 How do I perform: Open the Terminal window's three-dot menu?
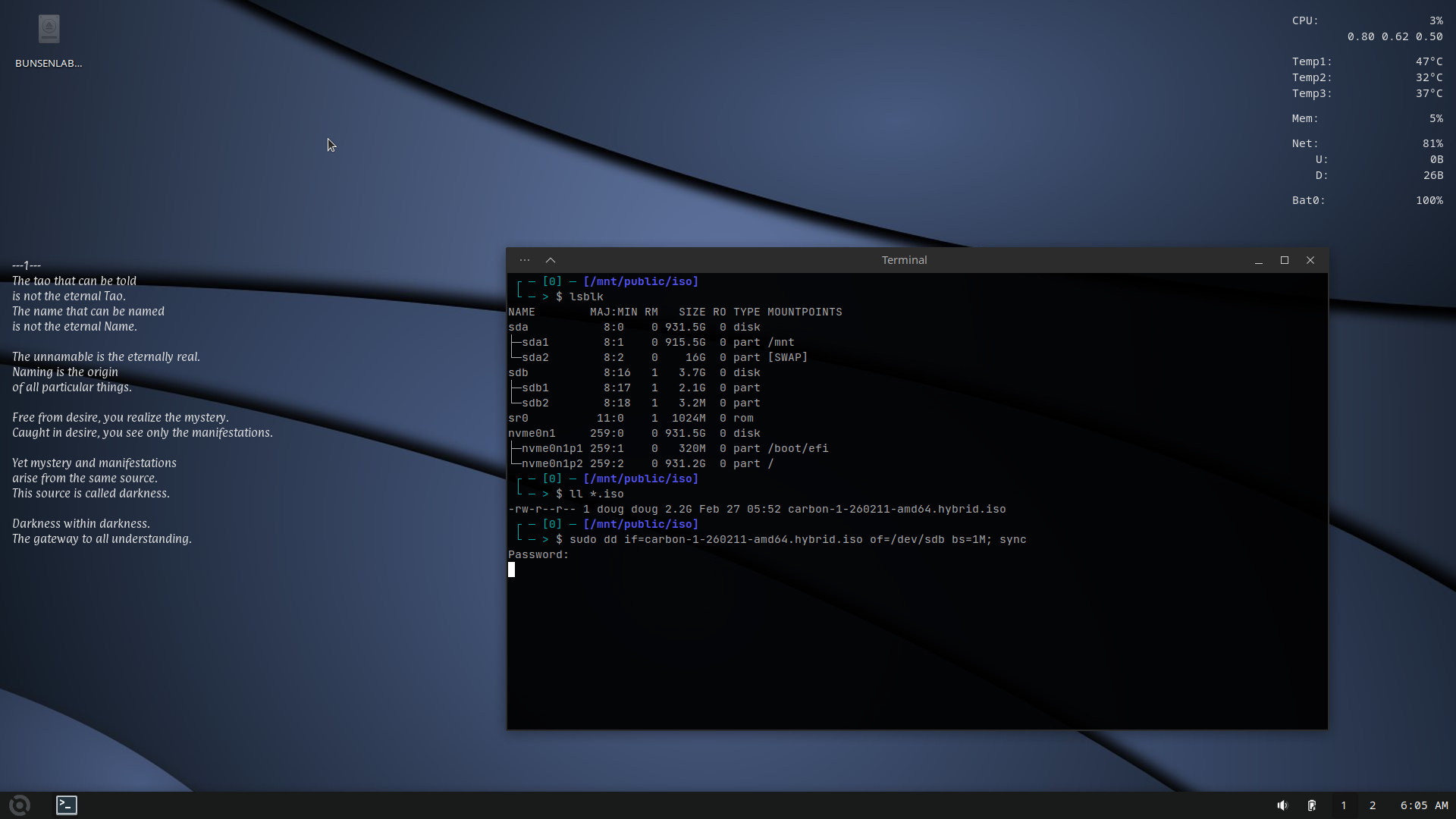click(525, 260)
